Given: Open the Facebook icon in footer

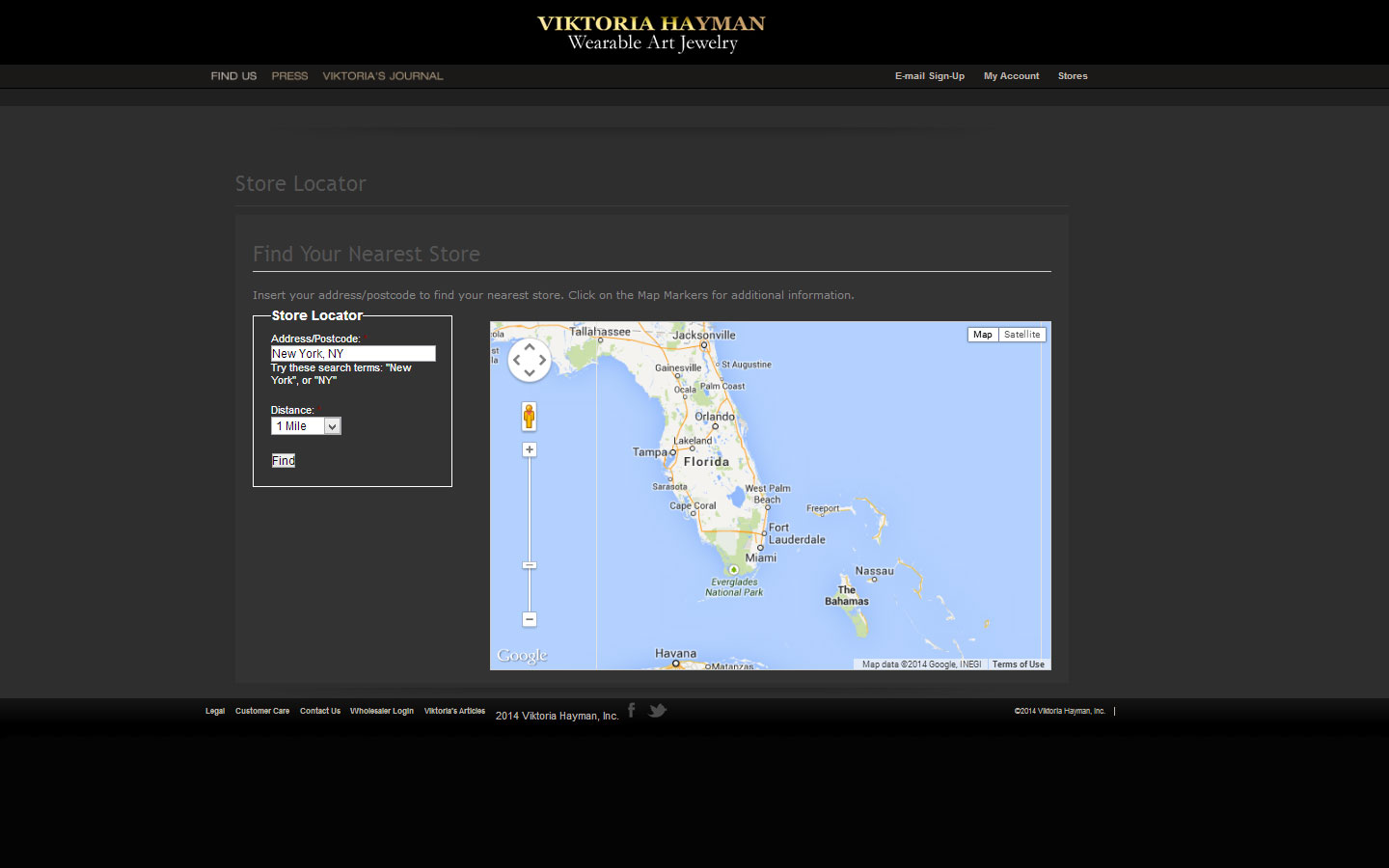Looking at the screenshot, I should (x=632, y=710).
